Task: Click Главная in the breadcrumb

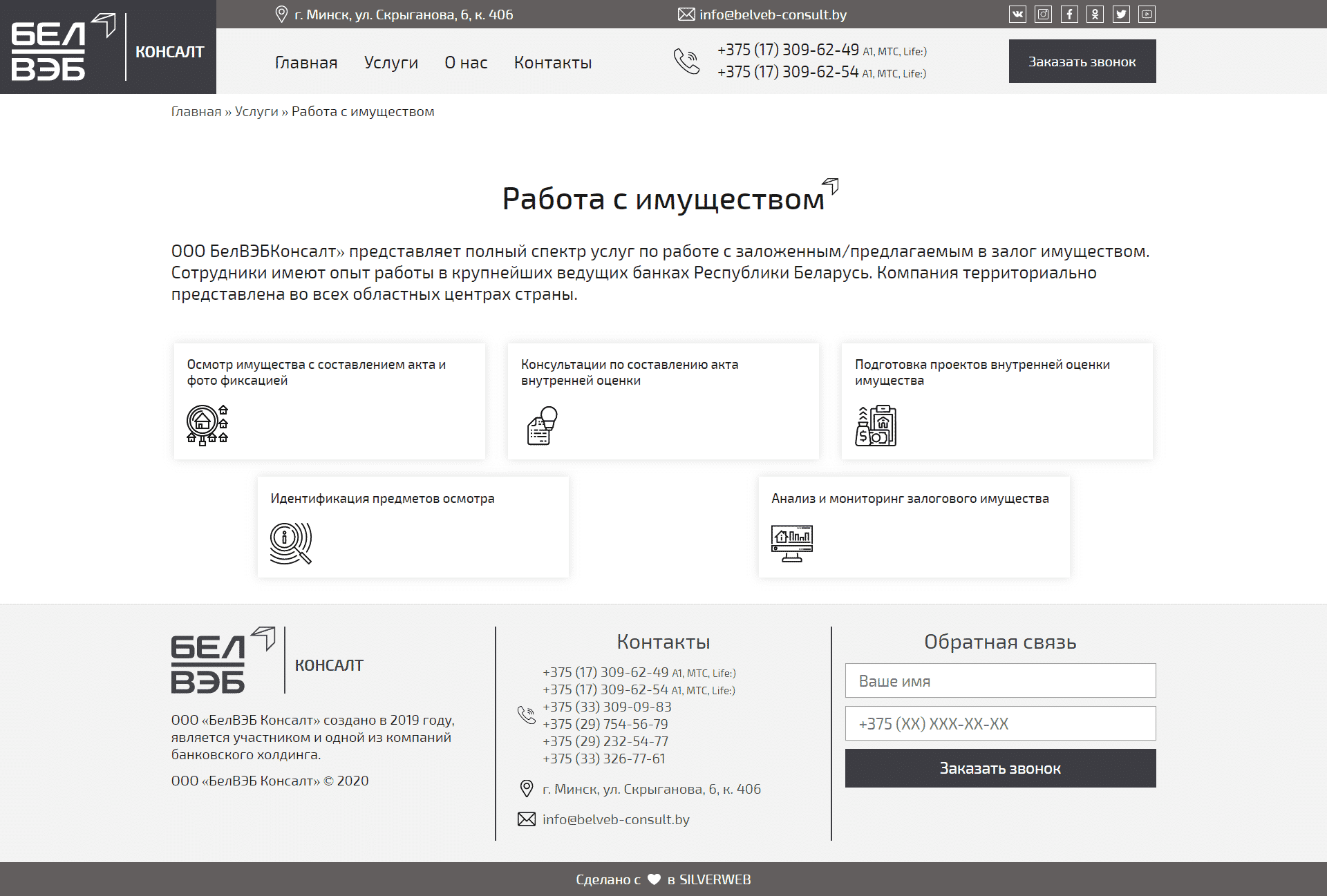Action: (x=196, y=111)
